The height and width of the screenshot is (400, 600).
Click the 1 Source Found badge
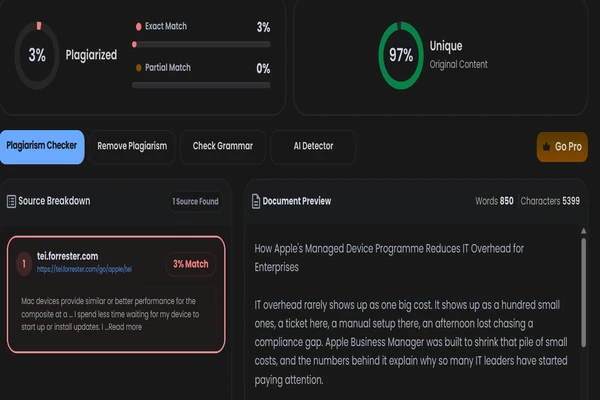[x=195, y=201]
